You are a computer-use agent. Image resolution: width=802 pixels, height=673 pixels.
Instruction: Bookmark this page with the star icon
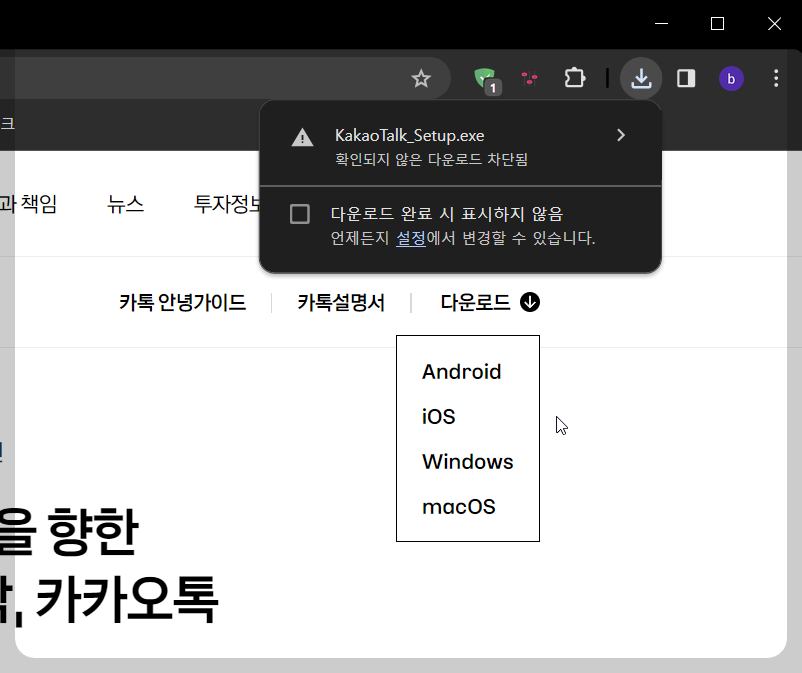[421, 78]
